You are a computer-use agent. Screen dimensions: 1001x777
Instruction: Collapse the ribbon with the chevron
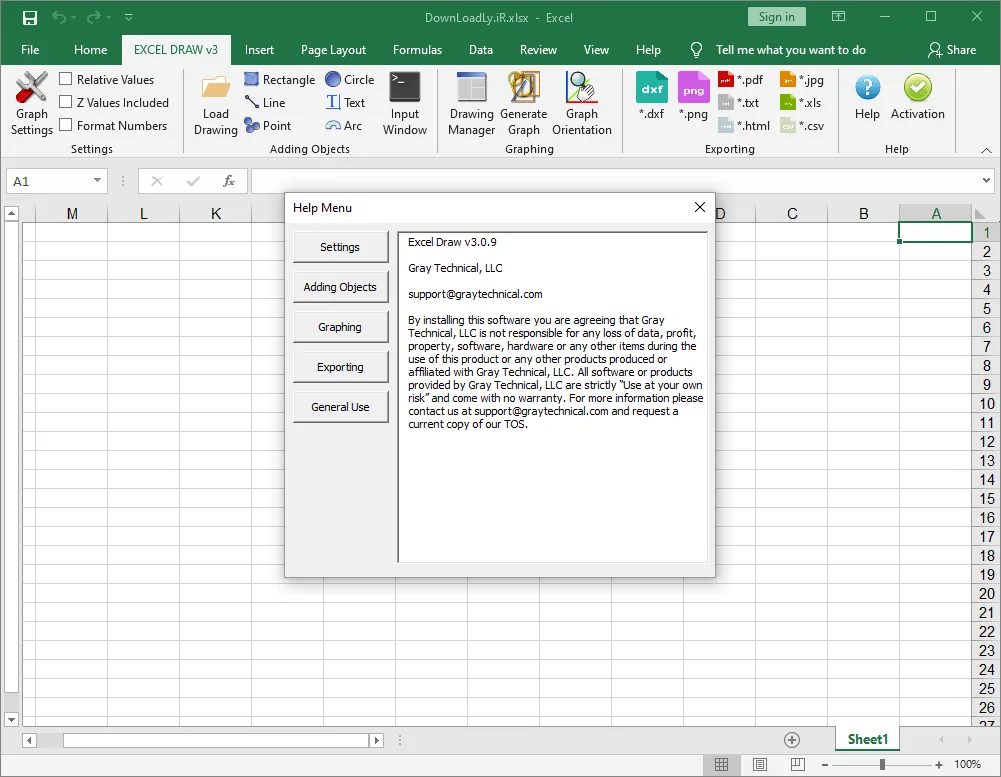(x=986, y=150)
